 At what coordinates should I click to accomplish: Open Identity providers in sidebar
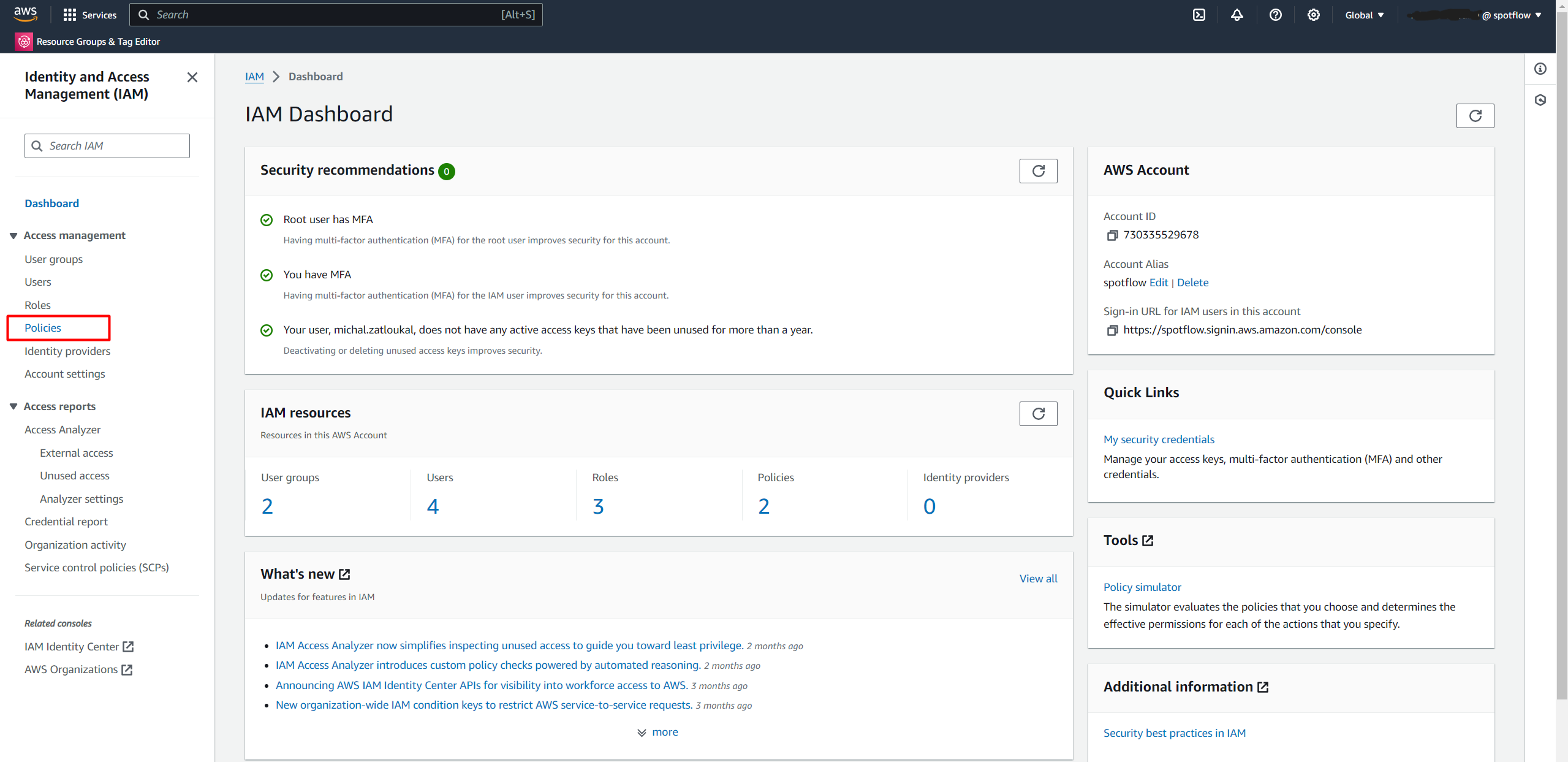click(x=67, y=351)
